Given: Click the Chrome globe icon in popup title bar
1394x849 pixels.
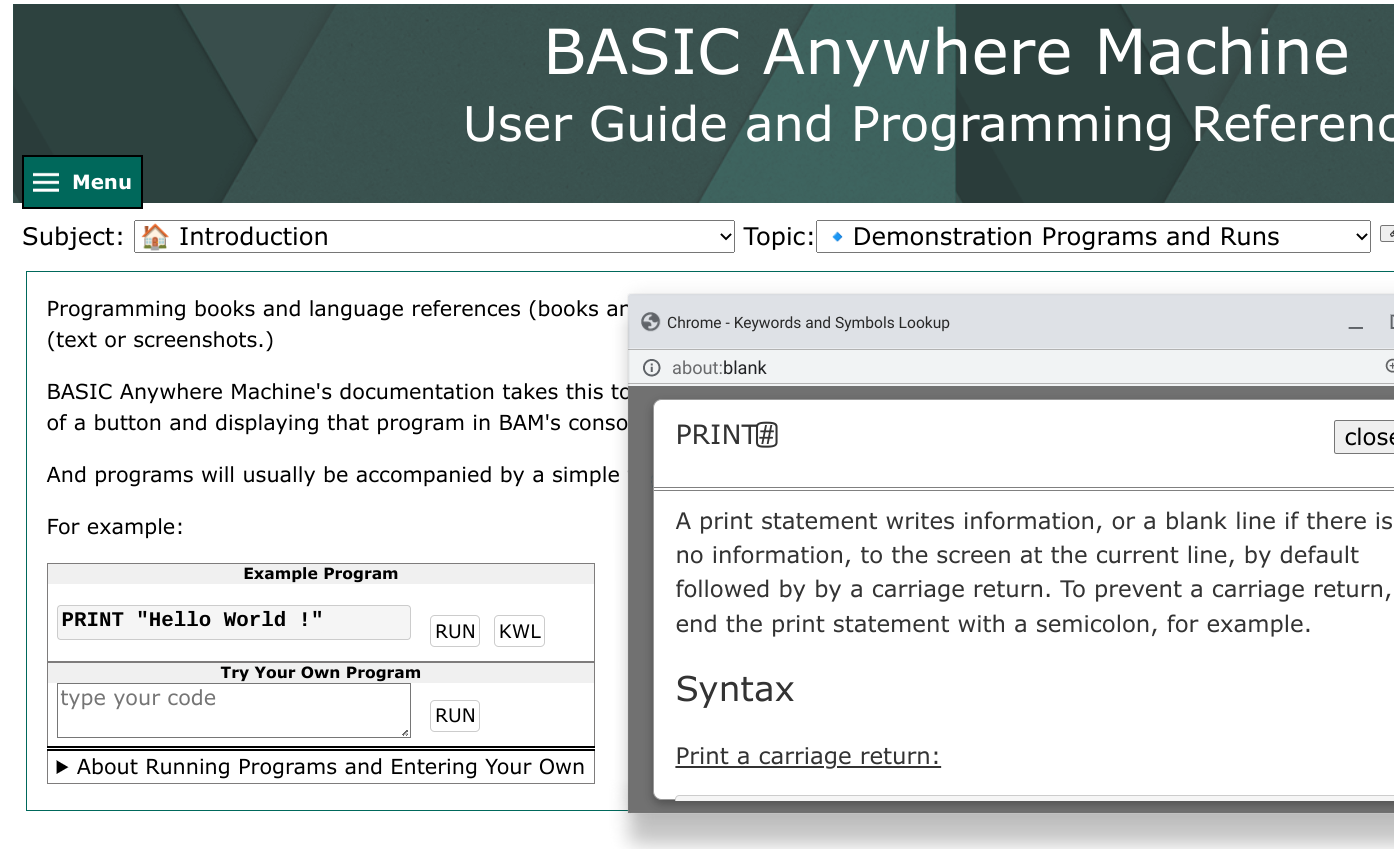Looking at the screenshot, I should (650, 322).
